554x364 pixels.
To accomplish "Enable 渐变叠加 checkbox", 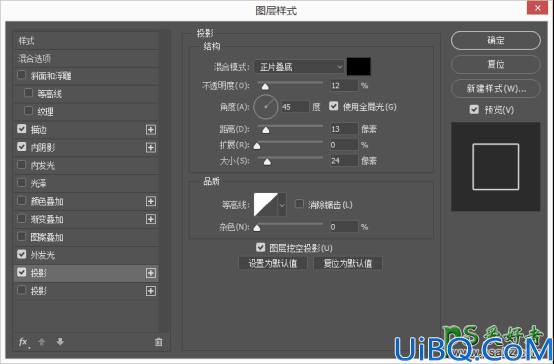I will [x=22, y=218].
